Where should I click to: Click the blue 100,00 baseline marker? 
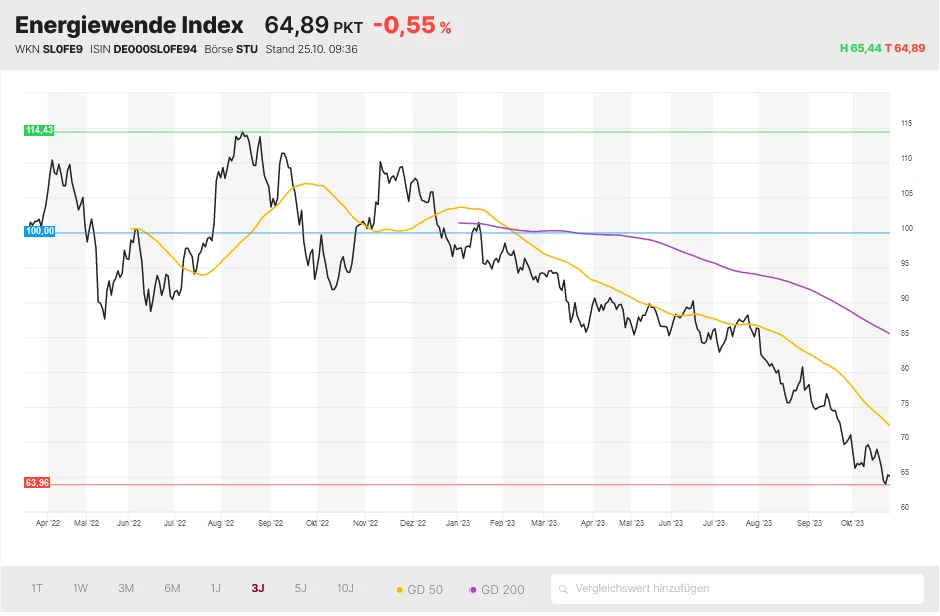coord(40,231)
